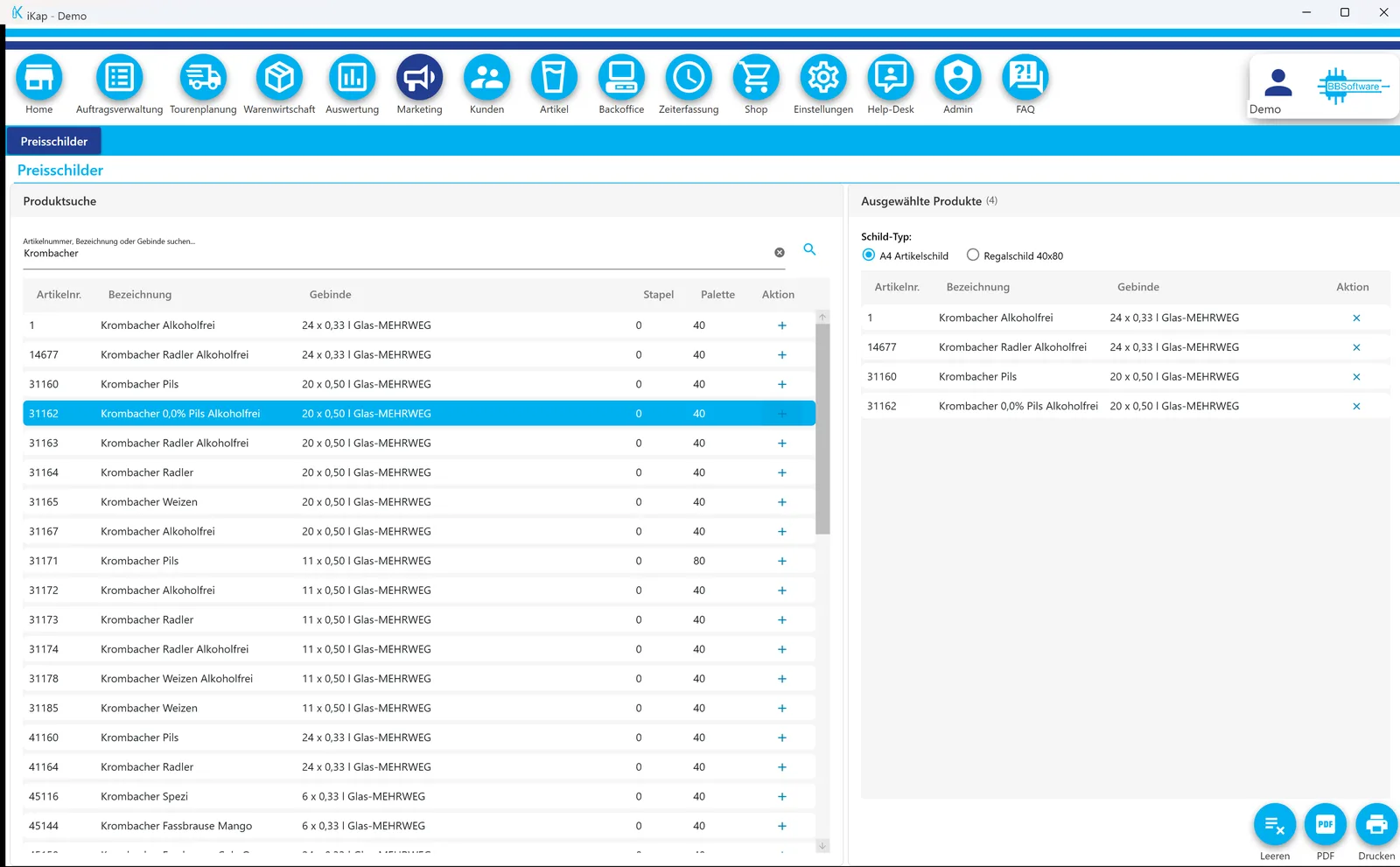This screenshot has width=1400, height=867.
Task: Open Help-Desk icon
Action: tap(891, 78)
